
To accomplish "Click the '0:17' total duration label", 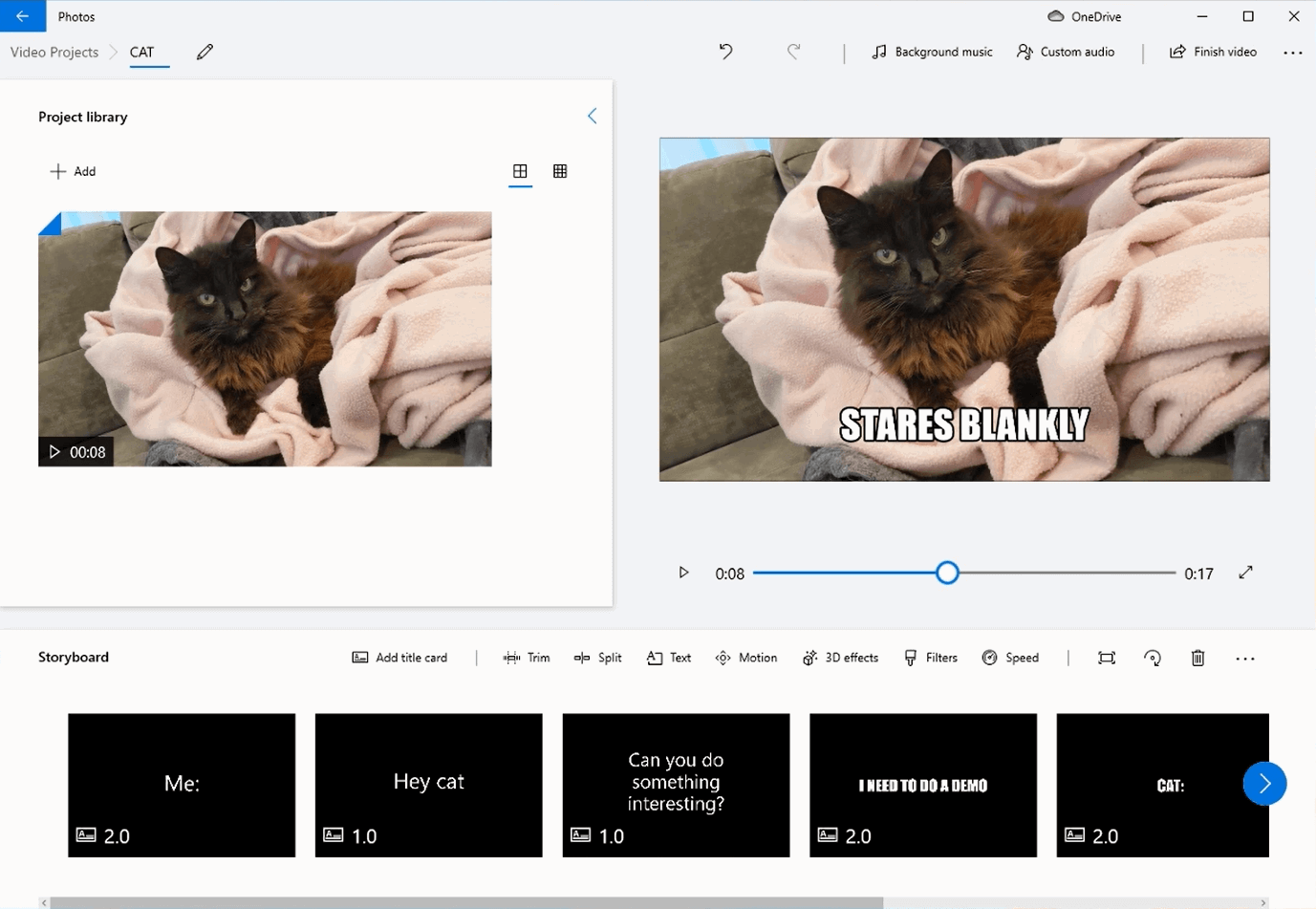I will [1198, 574].
